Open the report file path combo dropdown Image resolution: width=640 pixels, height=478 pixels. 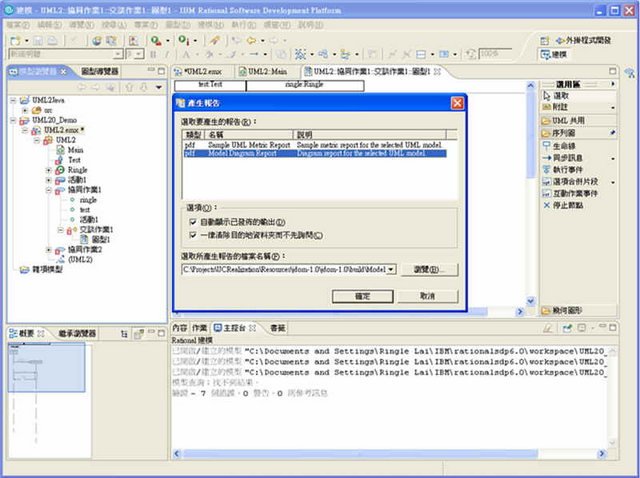391,269
